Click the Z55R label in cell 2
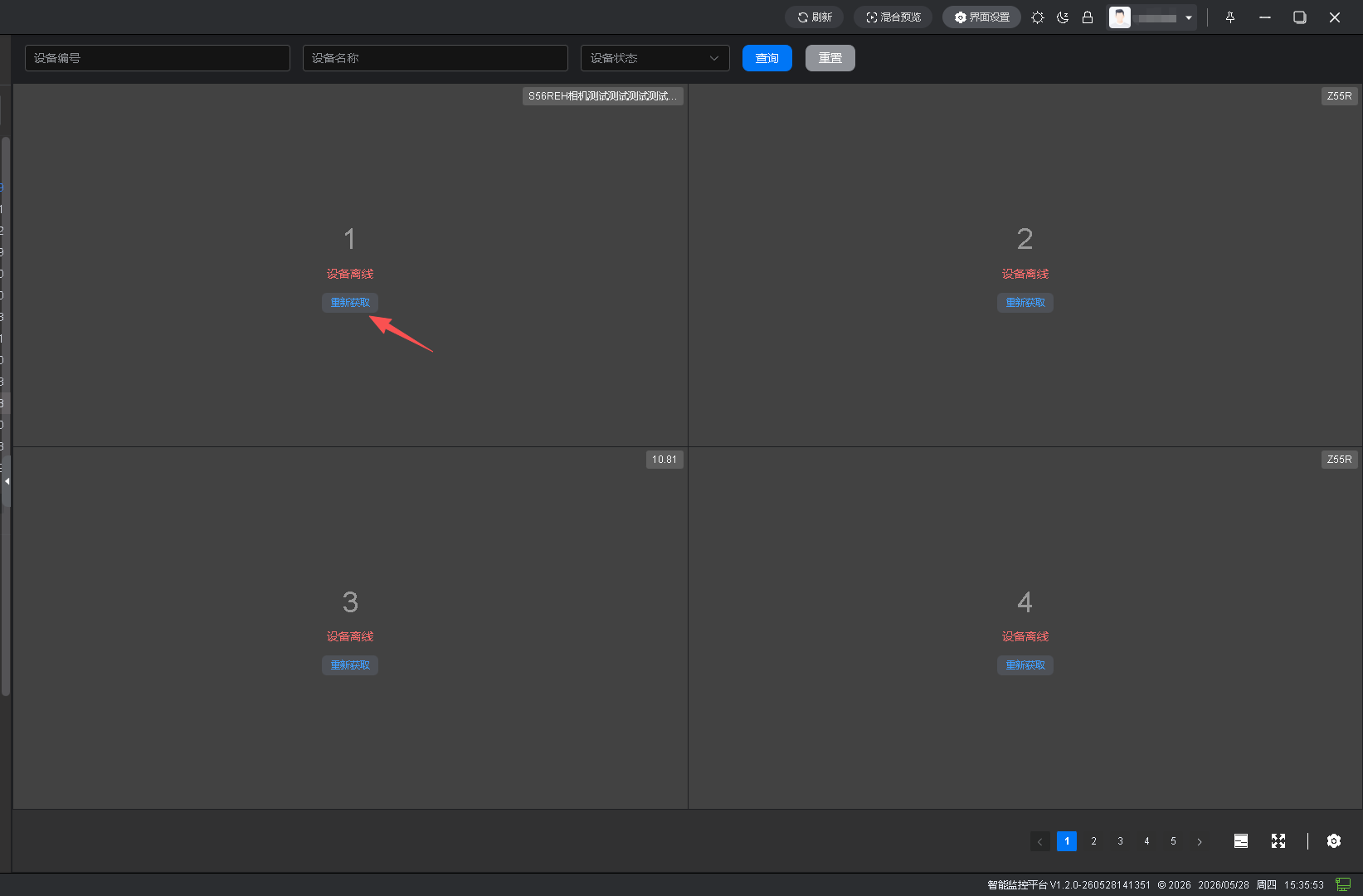This screenshot has width=1363, height=896. (1339, 96)
